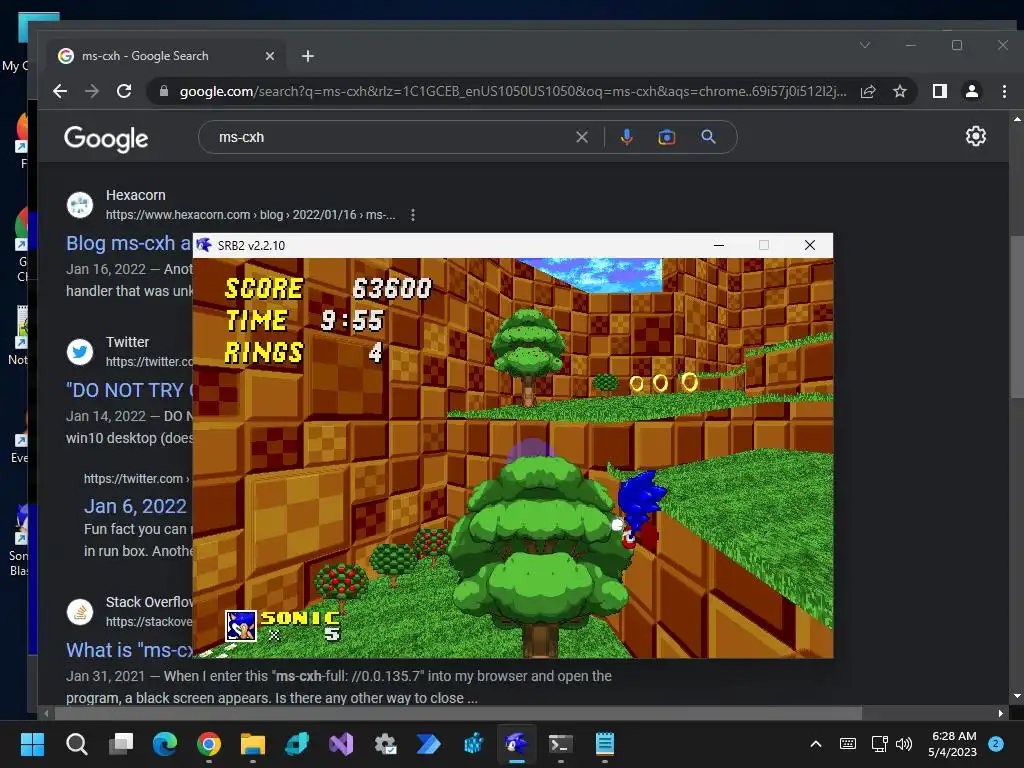Close the SRB2 v2.2.10 window

810,245
